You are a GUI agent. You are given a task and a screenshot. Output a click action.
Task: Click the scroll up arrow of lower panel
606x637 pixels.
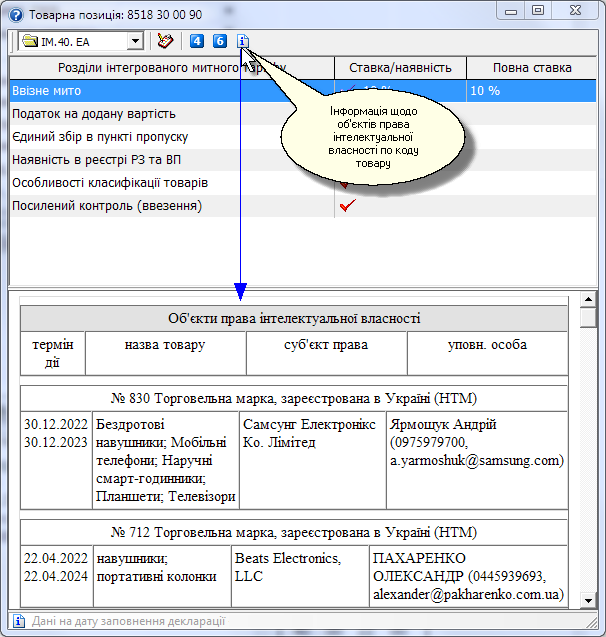[588, 299]
